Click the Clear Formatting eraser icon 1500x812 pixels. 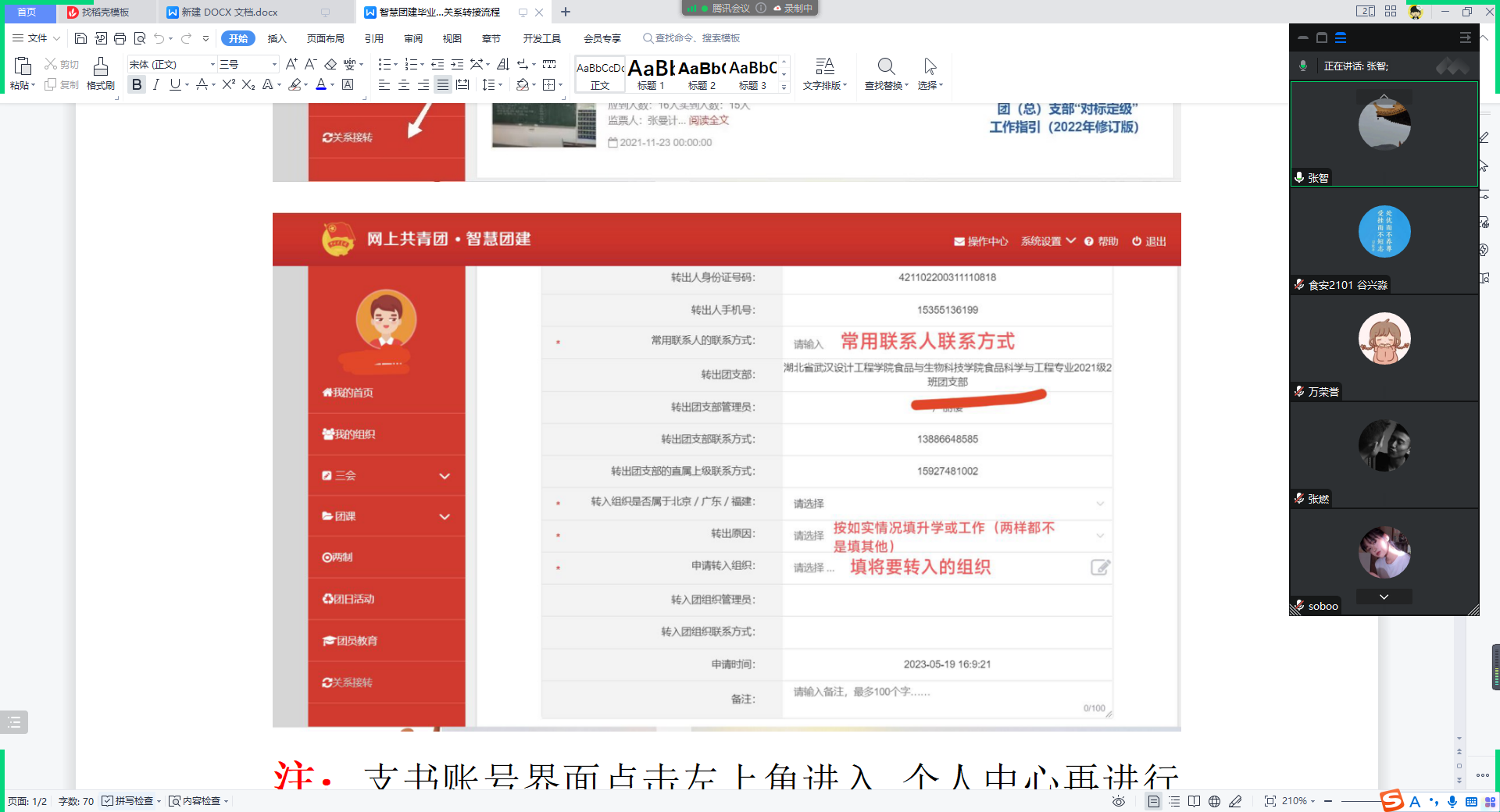330,64
